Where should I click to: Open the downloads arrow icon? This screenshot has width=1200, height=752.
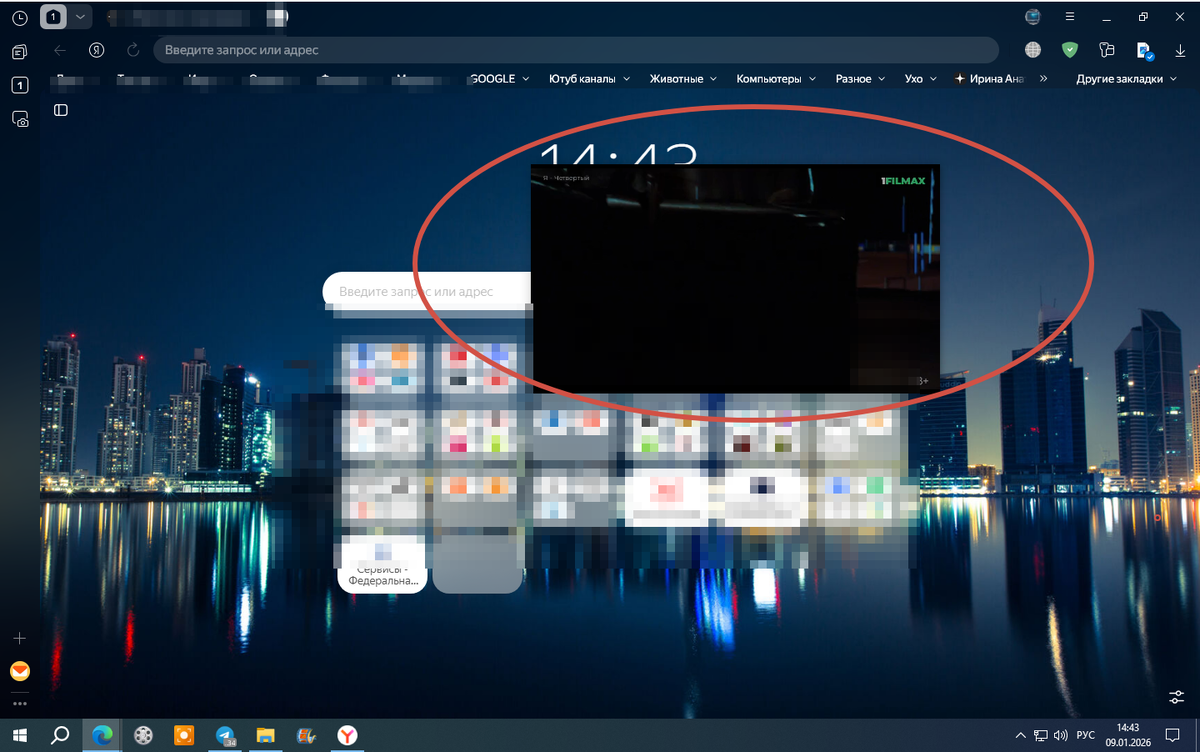1180,50
